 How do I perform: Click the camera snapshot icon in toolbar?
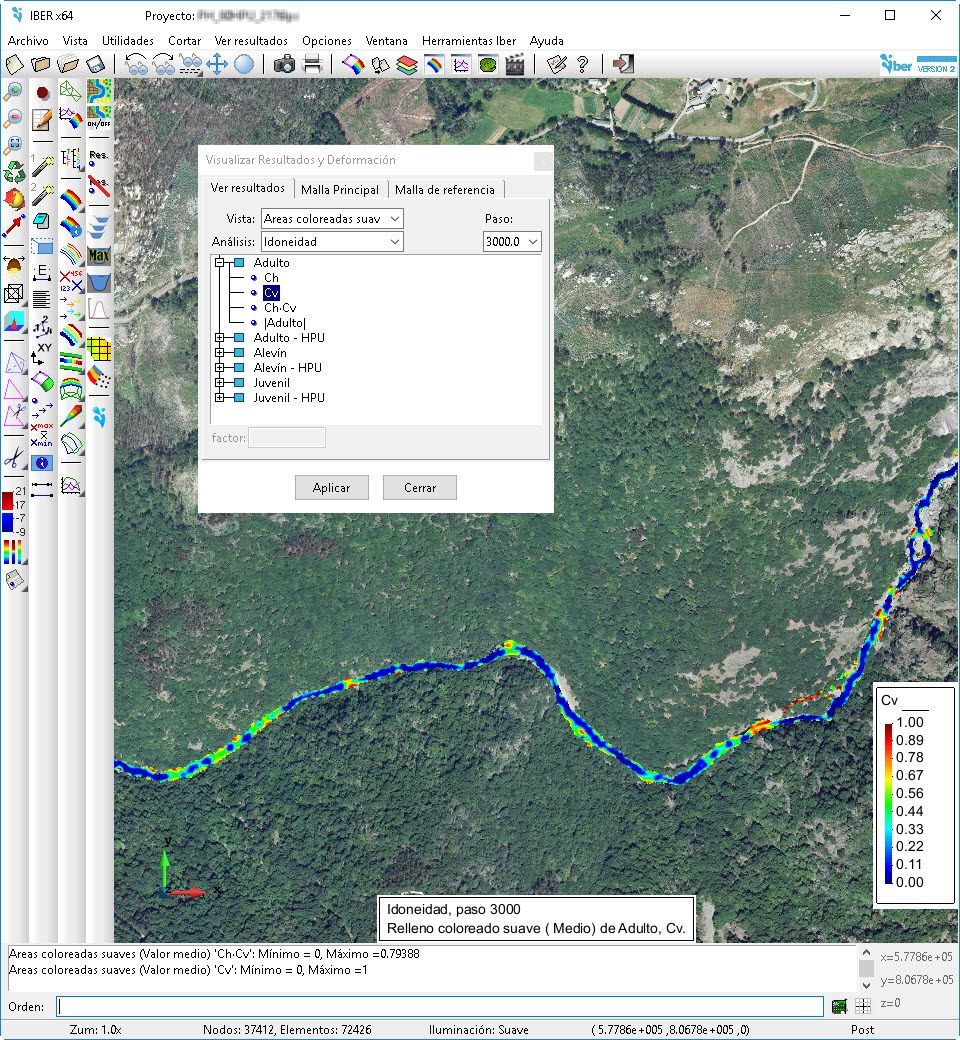[x=284, y=65]
